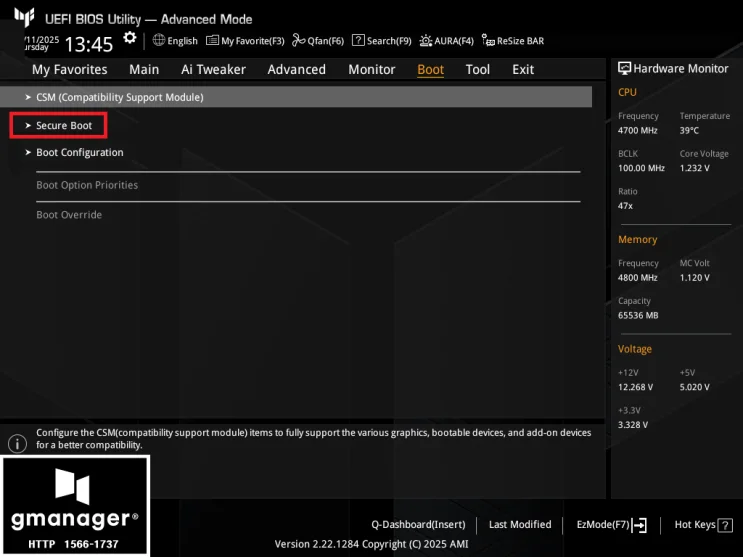743x557 pixels.
Task: Open the Monitor tab
Action: (x=372, y=70)
